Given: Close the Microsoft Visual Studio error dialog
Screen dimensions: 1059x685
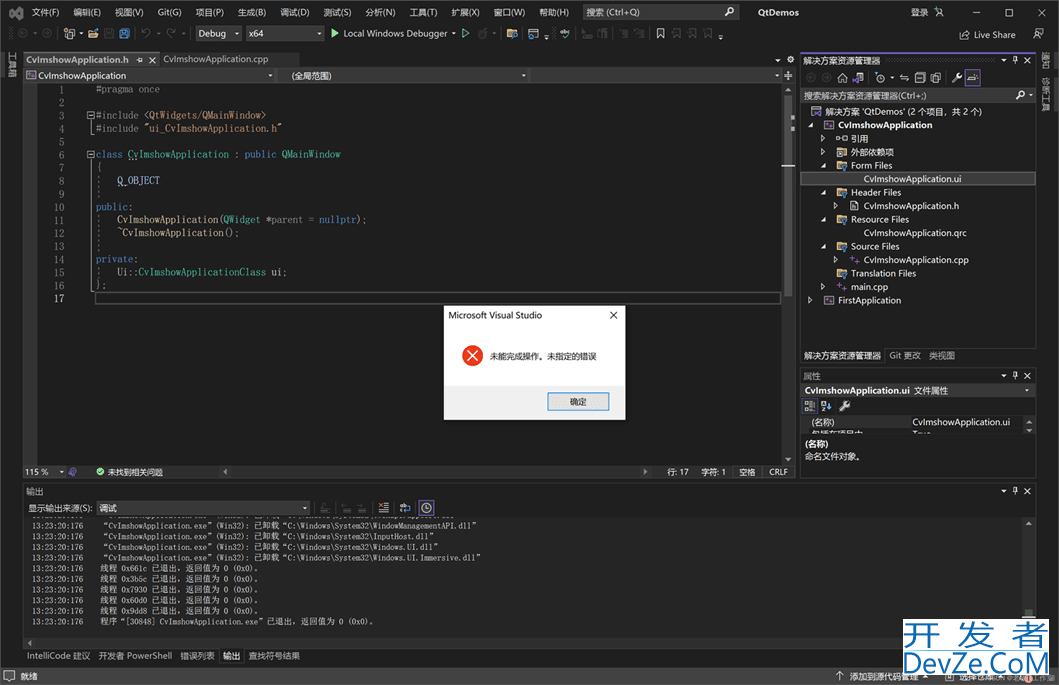Looking at the screenshot, I should [x=613, y=315].
